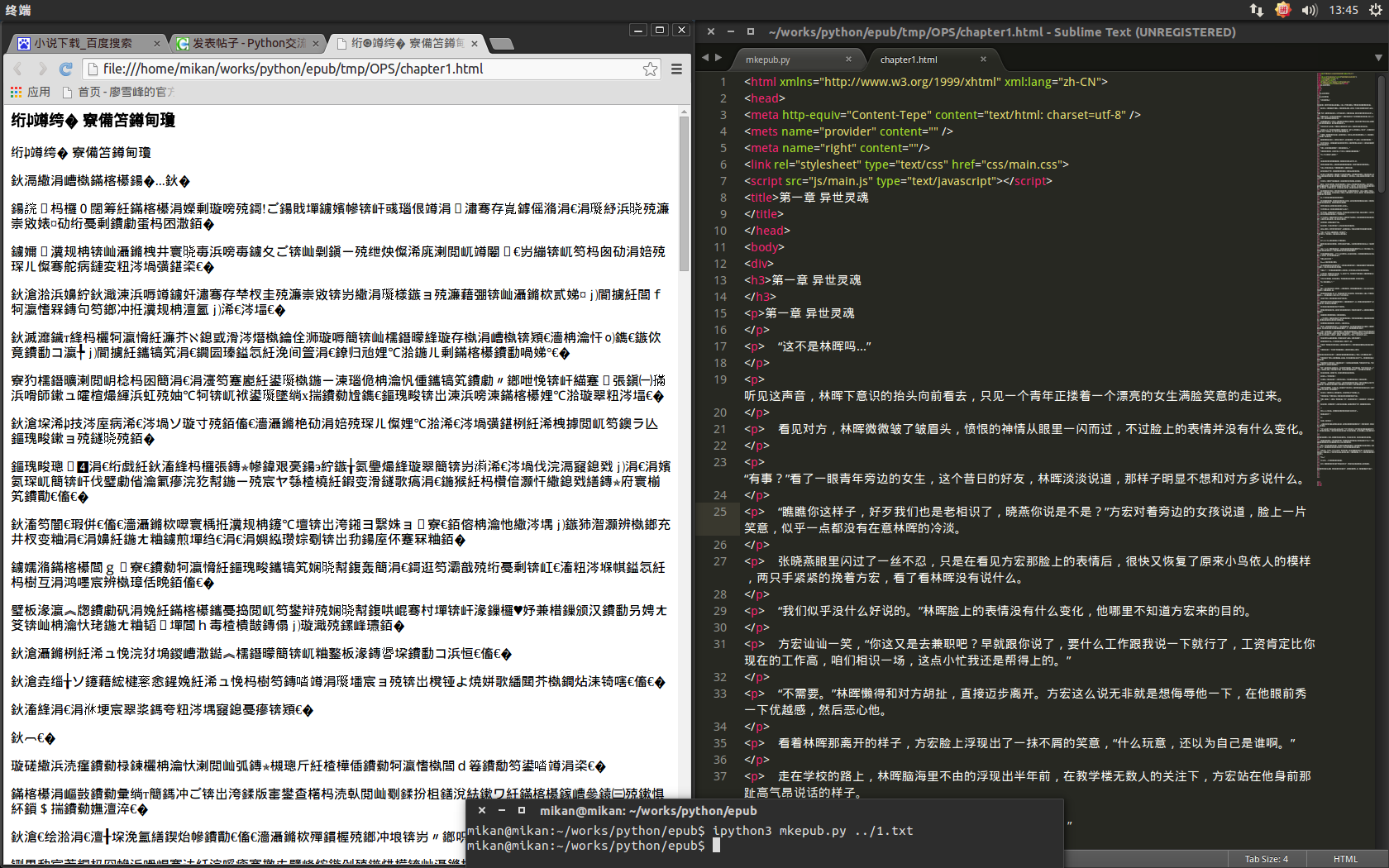Open the Tab Size selector in status bar

tap(1266, 859)
